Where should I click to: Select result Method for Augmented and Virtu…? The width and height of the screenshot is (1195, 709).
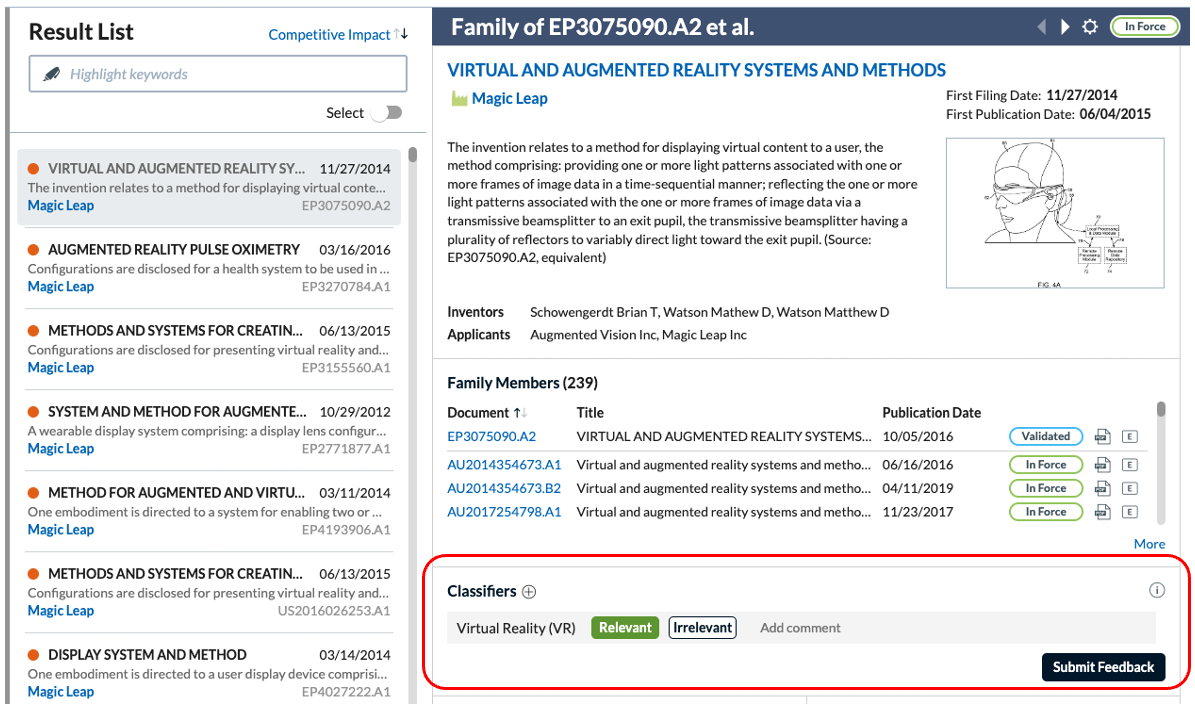(x=209, y=512)
